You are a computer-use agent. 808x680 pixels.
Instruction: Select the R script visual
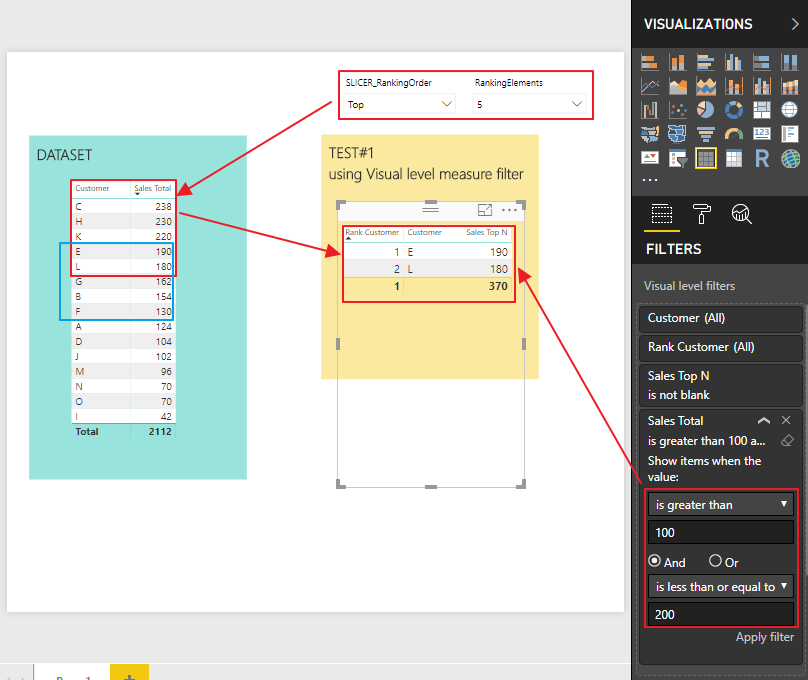(762, 158)
